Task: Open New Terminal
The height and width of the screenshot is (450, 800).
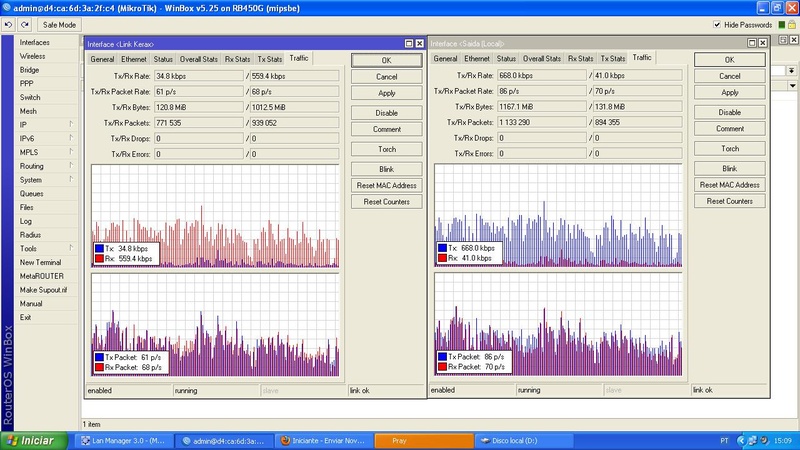Action: [x=40, y=262]
